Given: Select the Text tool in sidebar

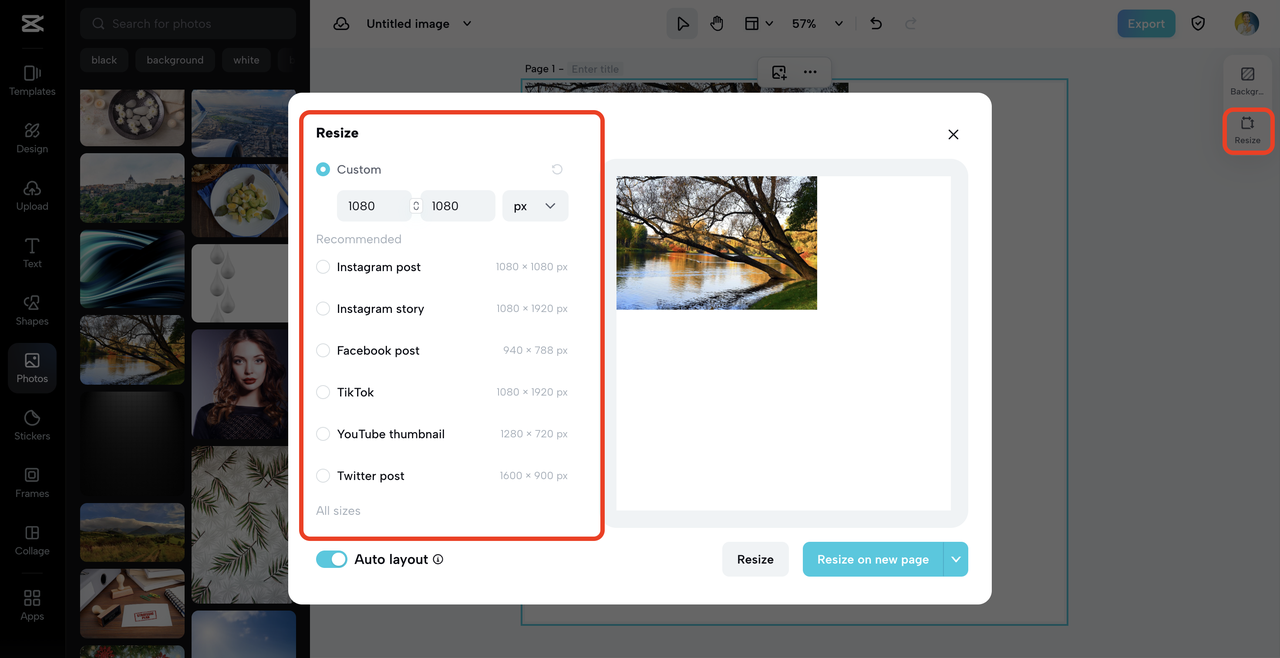Looking at the screenshot, I should tap(32, 253).
